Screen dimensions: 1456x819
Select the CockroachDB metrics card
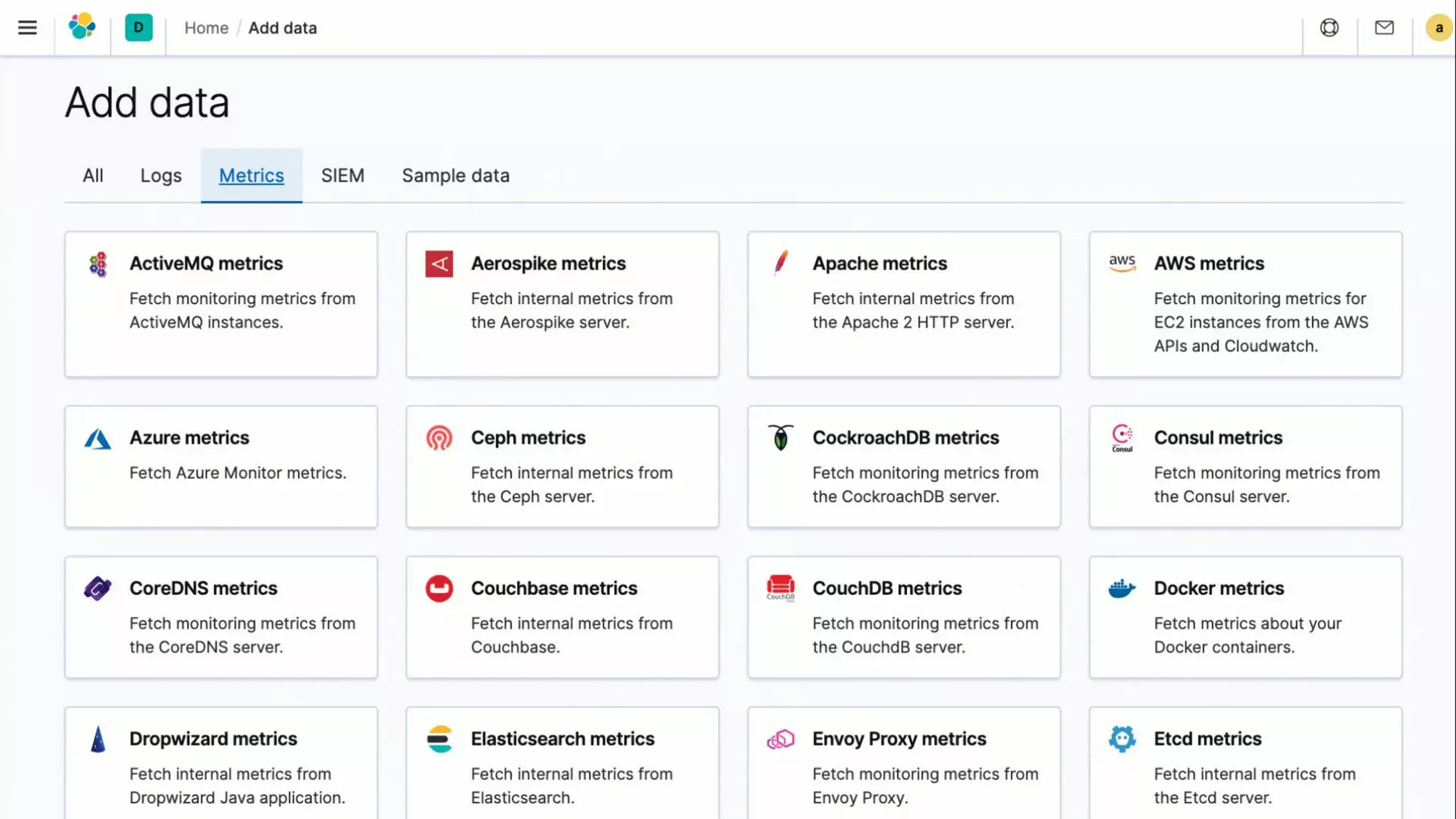click(903, 466)
